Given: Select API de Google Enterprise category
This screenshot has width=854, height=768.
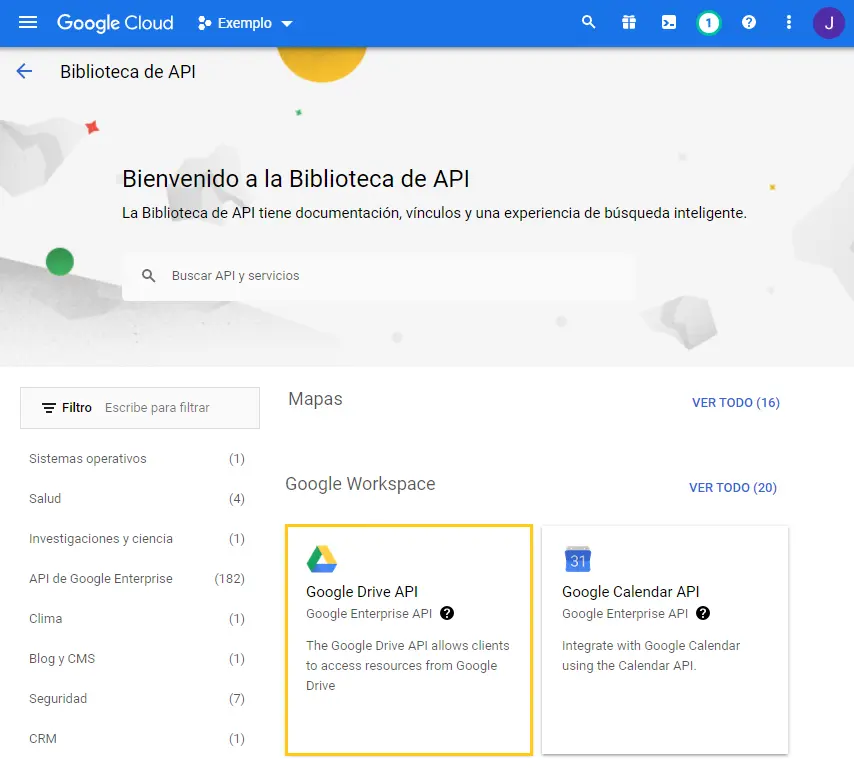Looking at the screenshot, I should (137, 578).
